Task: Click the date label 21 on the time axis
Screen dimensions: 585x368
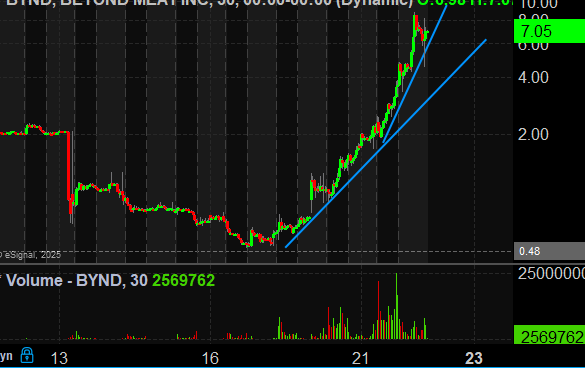Action: [360, 358]
